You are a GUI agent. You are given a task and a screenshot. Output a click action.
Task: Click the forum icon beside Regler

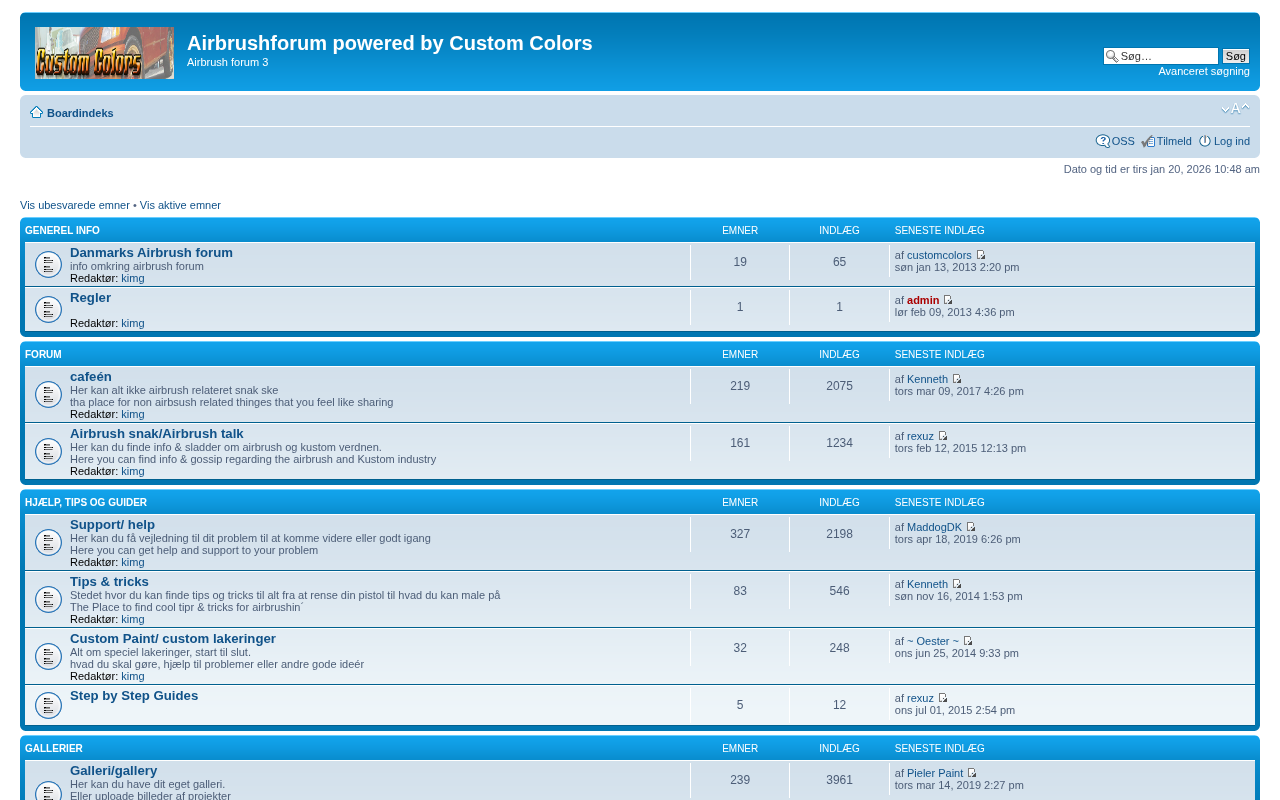click(x=49, y=310)
